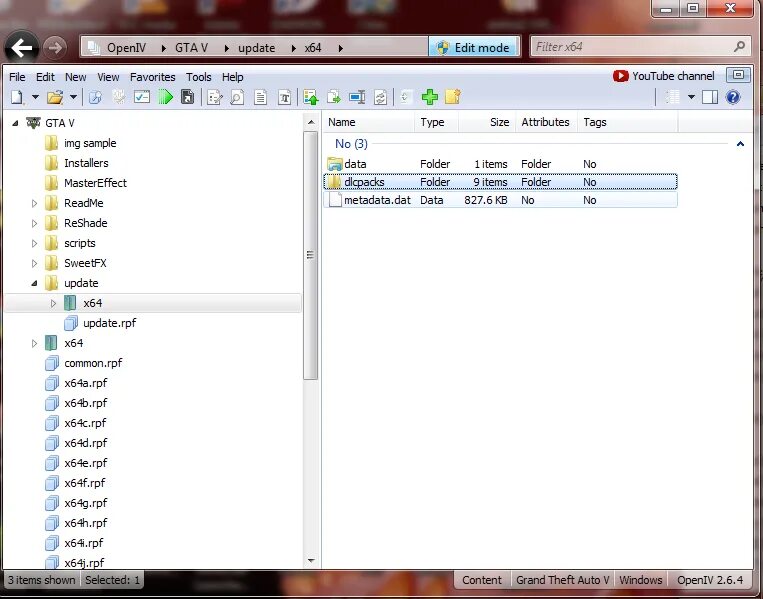763x599 pixels.
Task: Expand the scripts folder tree node
Action: (x=35, y=243)
